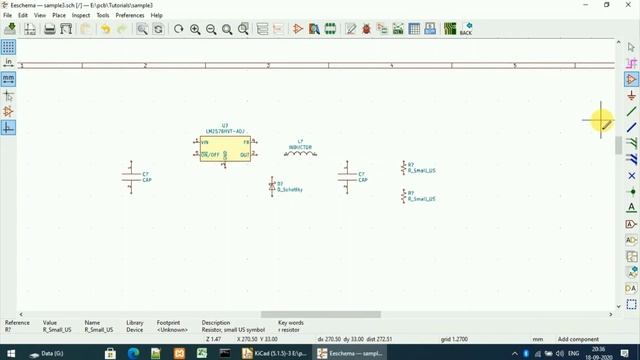The width and height of the screenshot is (640, 360).
Task: Open the Preferences menu
Action: pos(130,15)
